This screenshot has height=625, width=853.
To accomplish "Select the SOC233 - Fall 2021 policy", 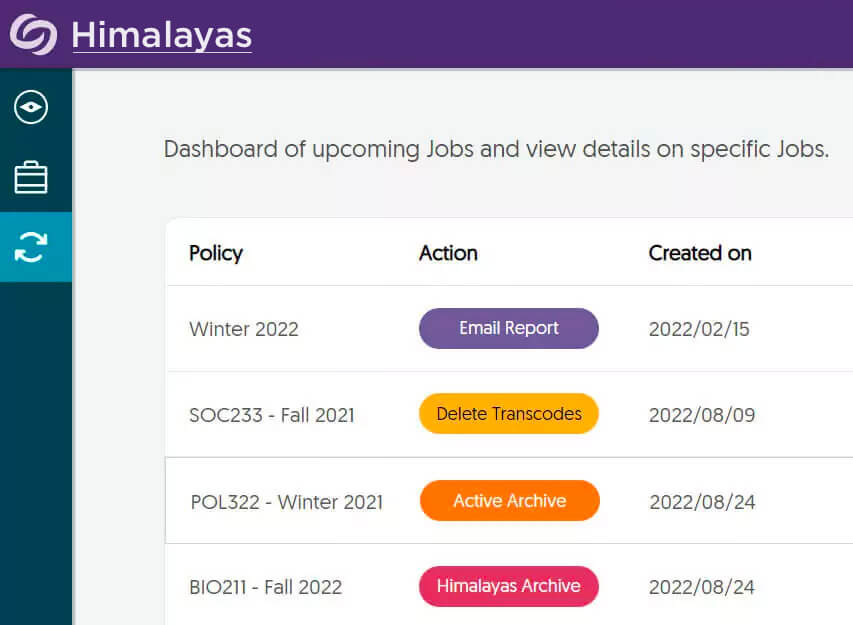I will tap(272, 415).
